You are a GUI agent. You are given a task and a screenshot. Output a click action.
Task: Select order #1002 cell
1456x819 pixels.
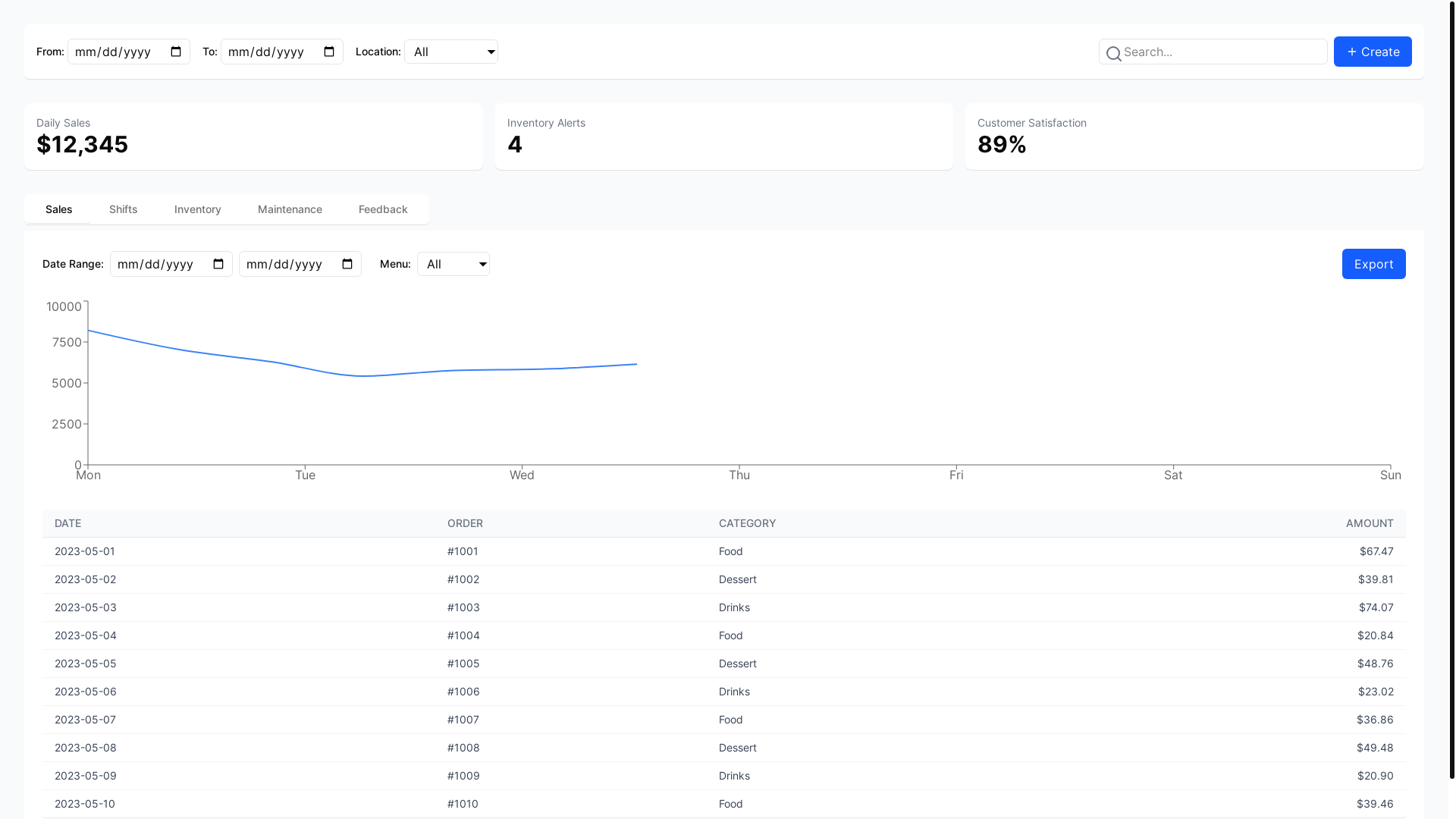click(463, 579)
